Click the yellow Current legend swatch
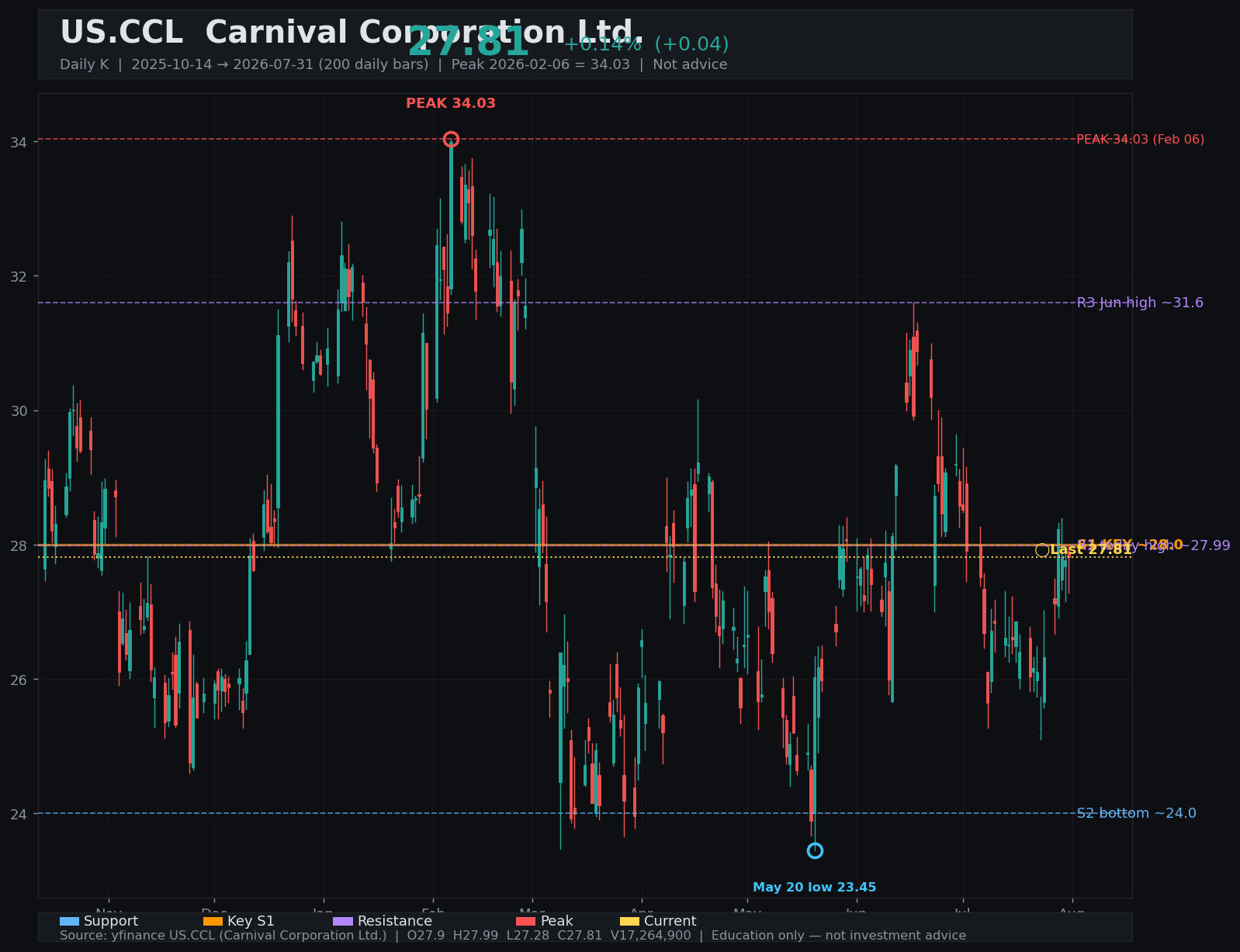 630,921
